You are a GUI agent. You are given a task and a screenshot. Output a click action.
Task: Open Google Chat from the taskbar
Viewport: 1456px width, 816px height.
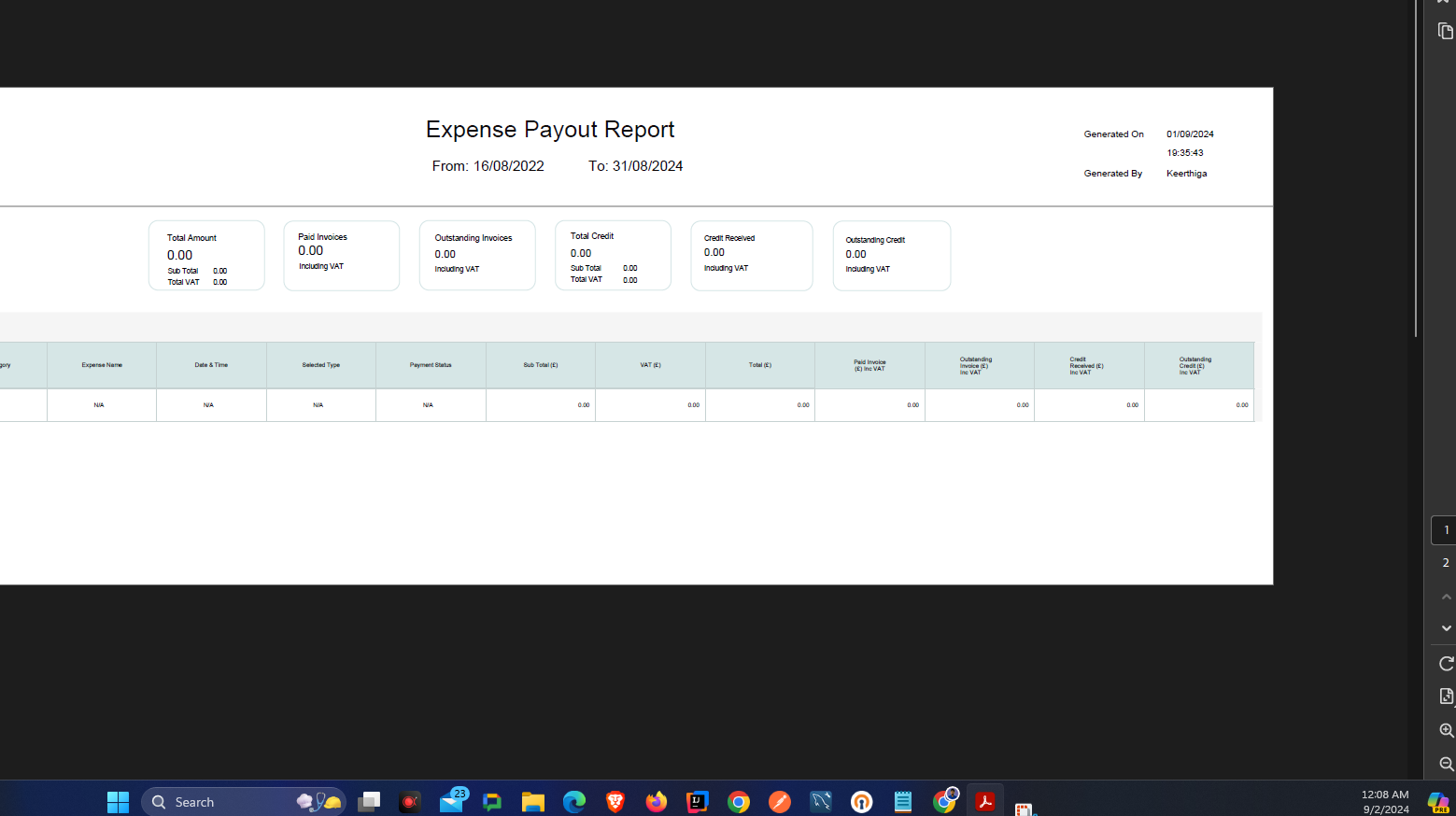point(492,802)
